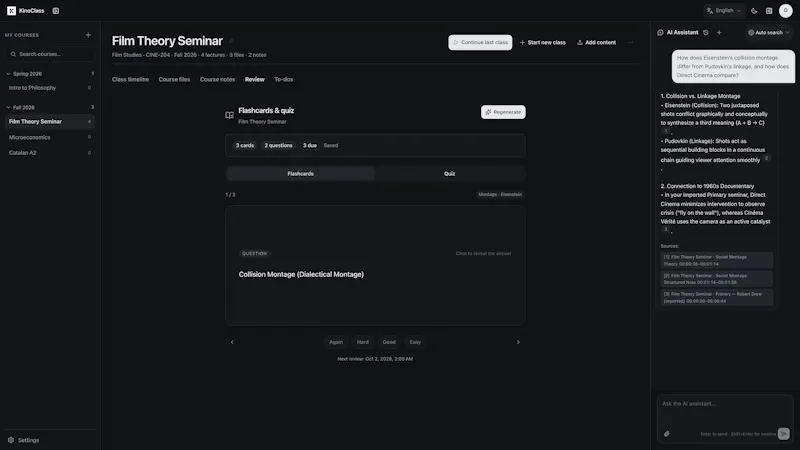The width and height of the screenshot is (800, 450).
Task: Rate the card as Again
Action: 336,342
